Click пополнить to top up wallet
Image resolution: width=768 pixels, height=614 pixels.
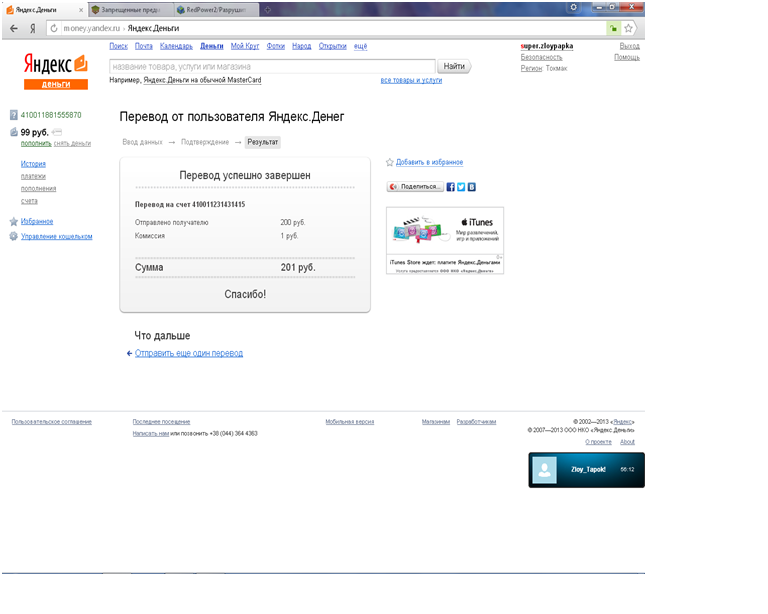[x=36, y=143]
